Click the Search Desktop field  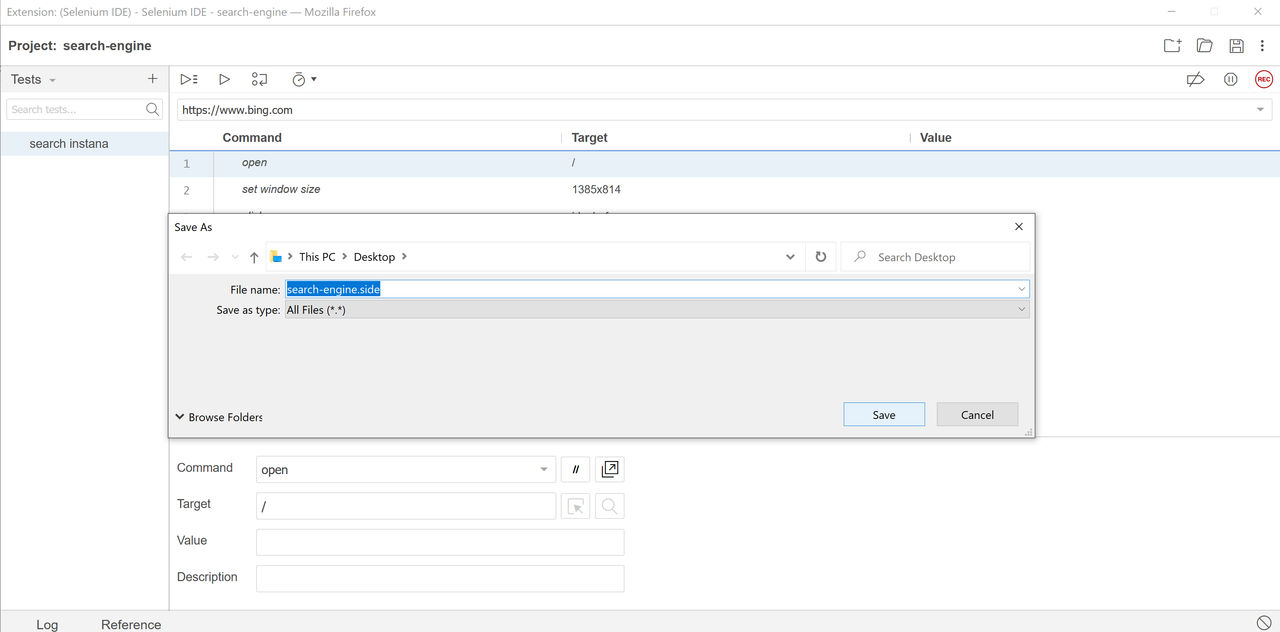click(935, 257)
